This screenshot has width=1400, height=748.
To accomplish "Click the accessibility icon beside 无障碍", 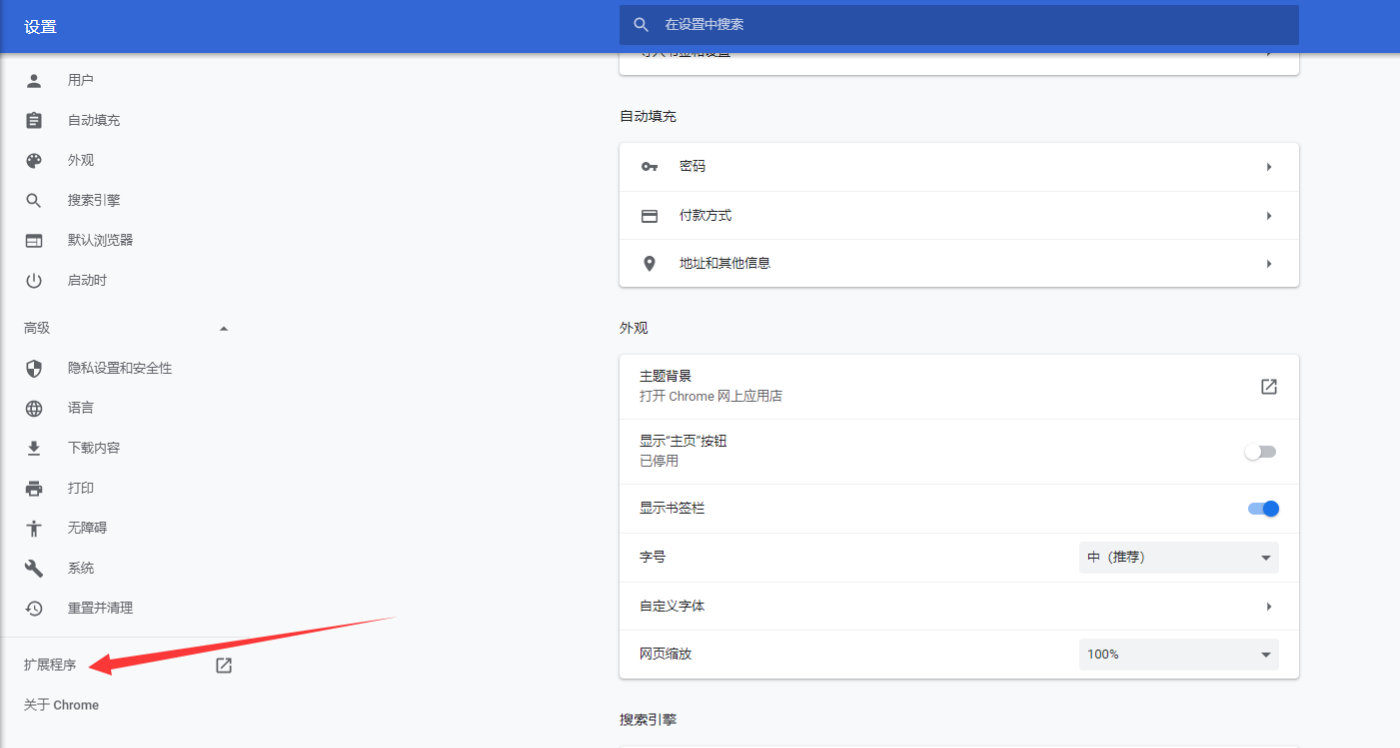I will click(34, 528).
